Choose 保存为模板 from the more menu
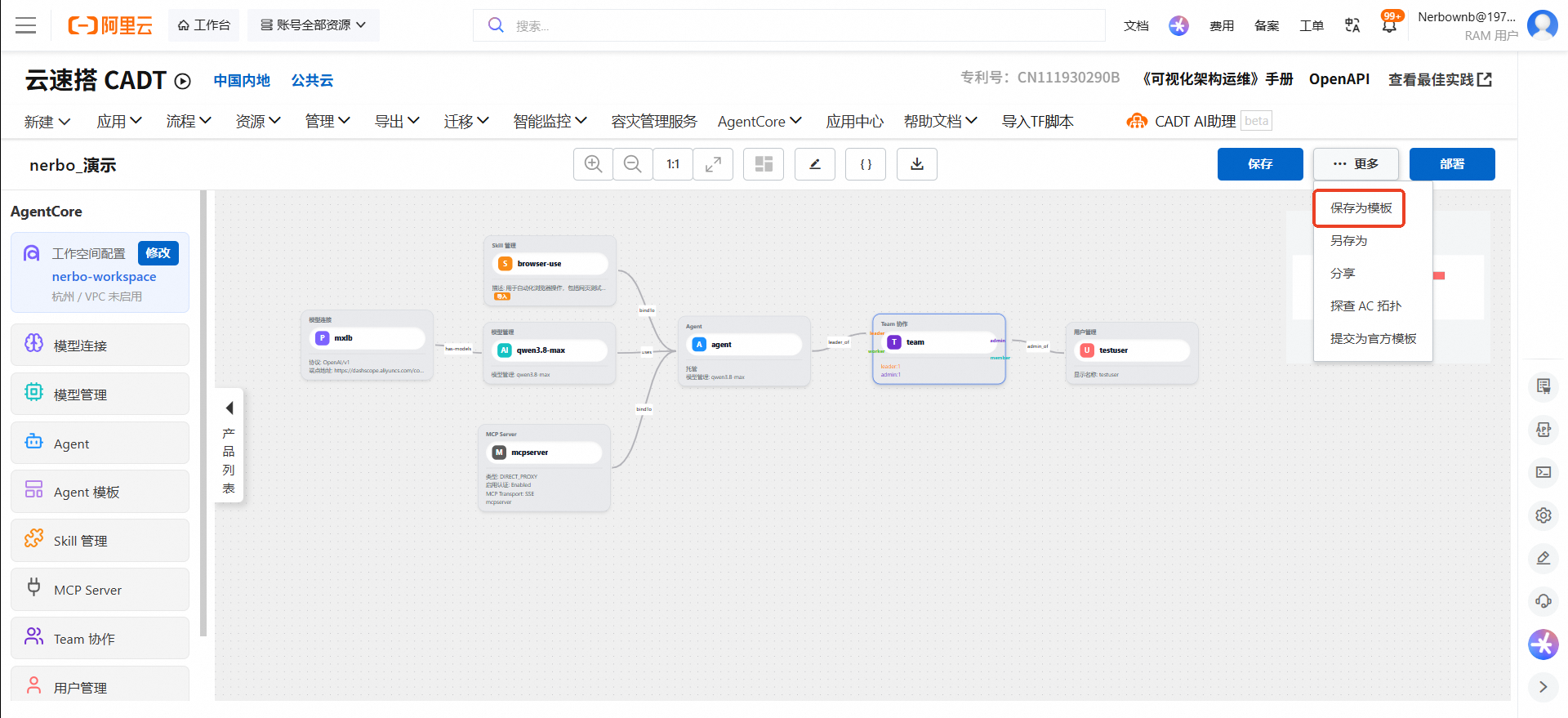1568x718 pixels. (1361, 208)
